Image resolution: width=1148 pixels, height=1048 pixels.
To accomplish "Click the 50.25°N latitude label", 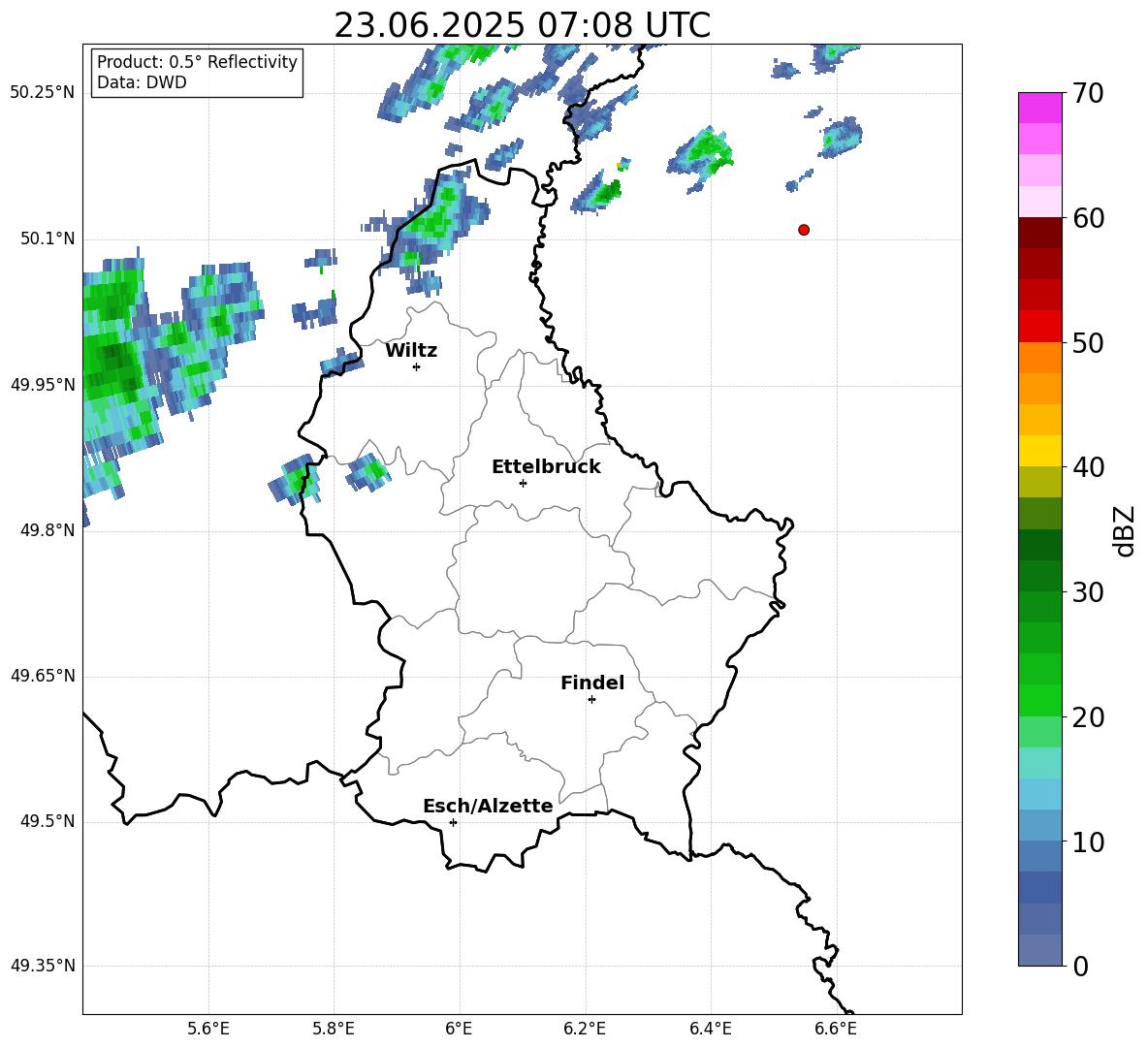I will click(x=43, y=93).
